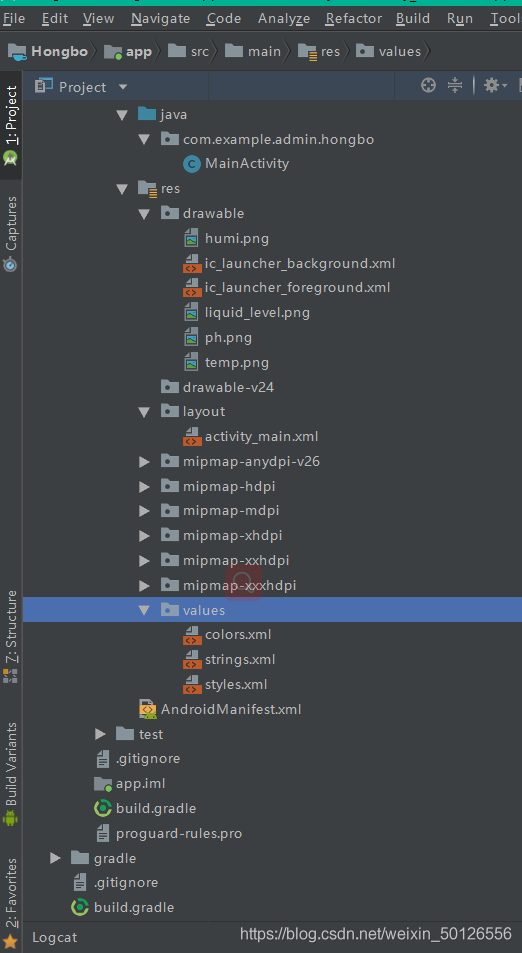
Task: Open the Refactor menu
Action: (x=354, y=18)
